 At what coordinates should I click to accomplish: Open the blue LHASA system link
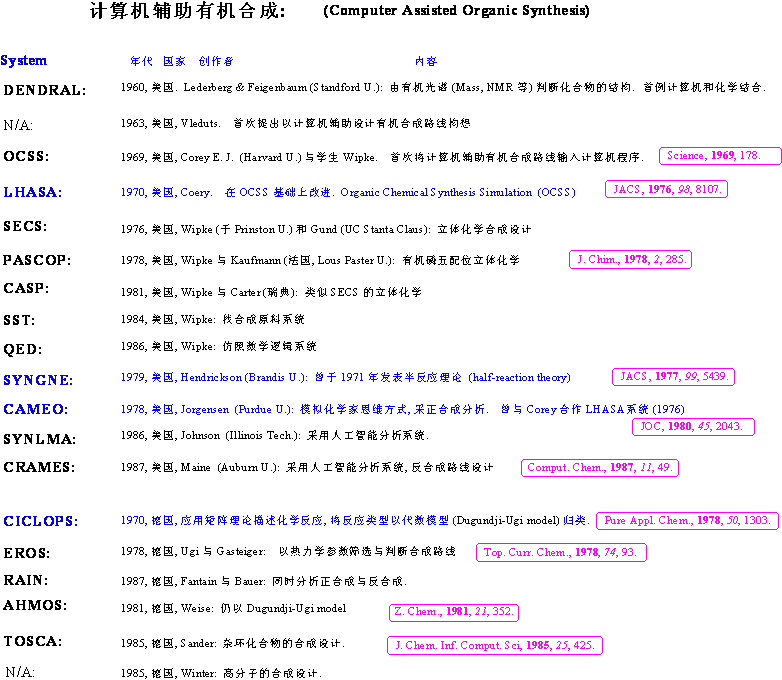(x=32, y=192)
